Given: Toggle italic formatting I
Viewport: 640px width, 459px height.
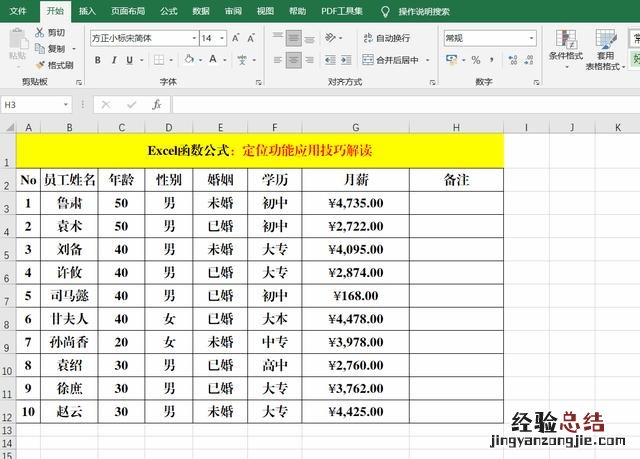Looking at the screenshot, I should [x=114, y=60].
